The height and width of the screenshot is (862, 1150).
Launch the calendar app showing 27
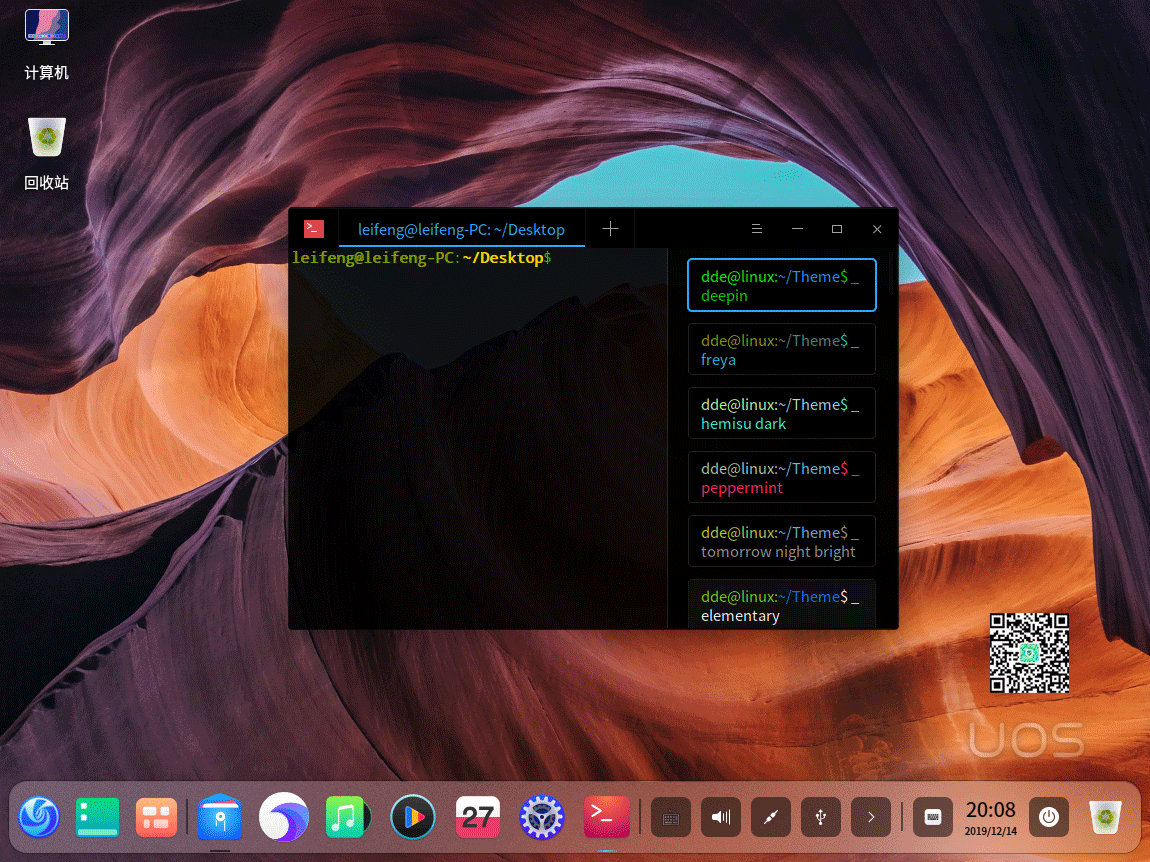coord(477,817)
